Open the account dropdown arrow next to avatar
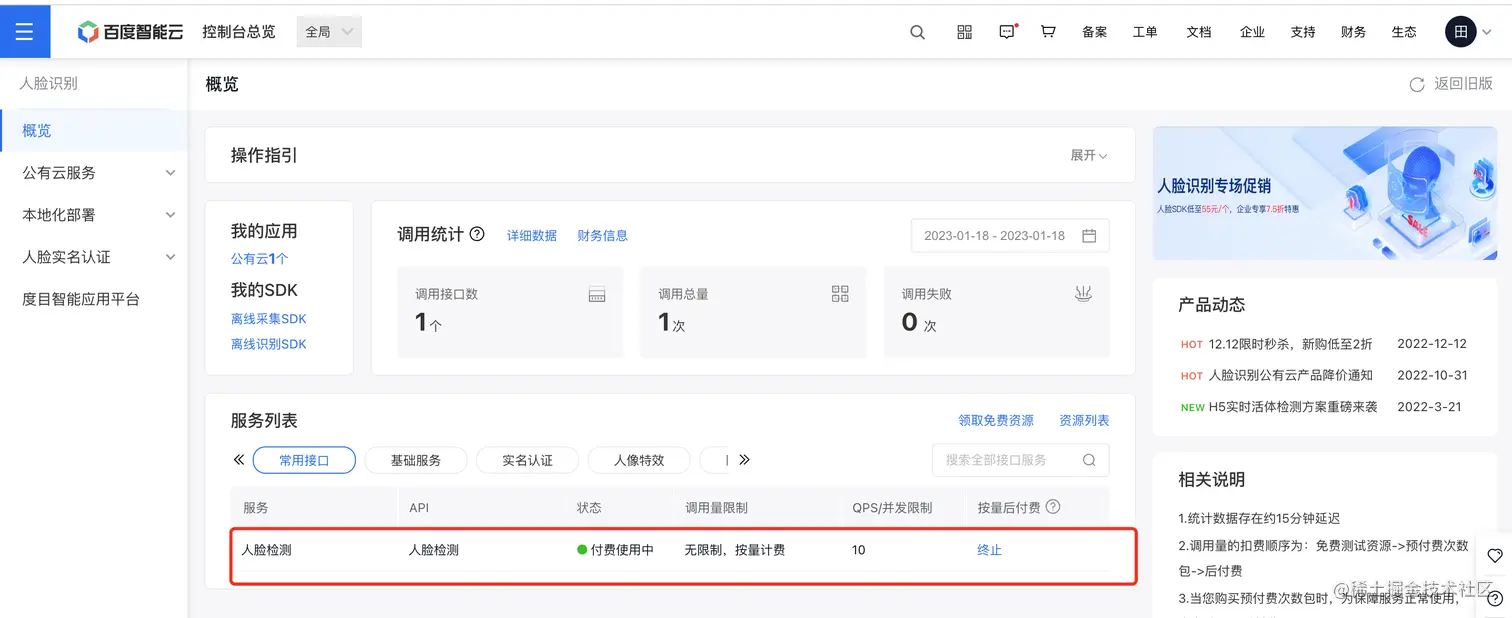1512x618 pixels. tap(1486, 32)
